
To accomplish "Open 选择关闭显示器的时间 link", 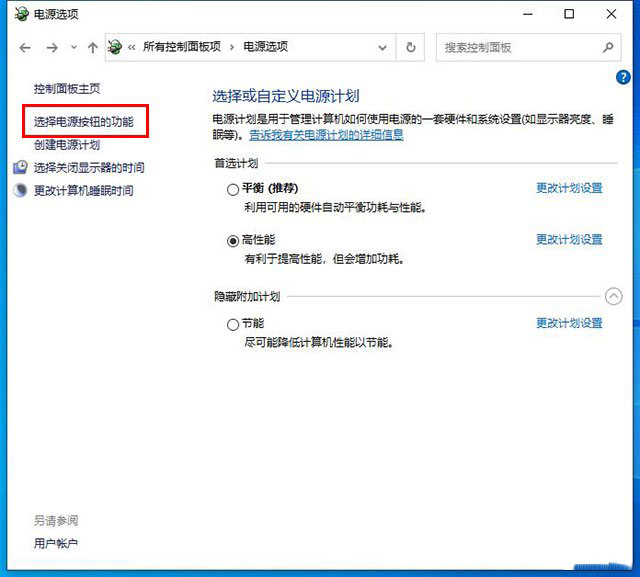I will [89, 168].
